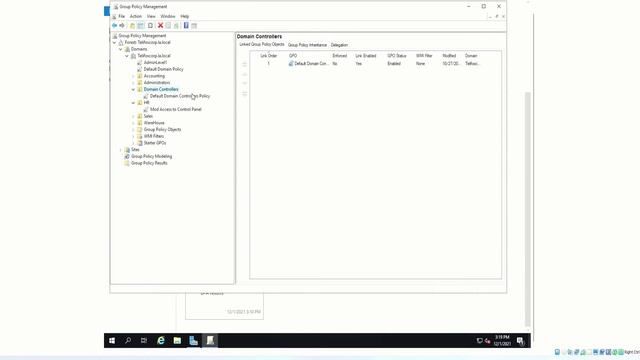Image resolution: width=640 pixels, height=360 pixels.
Task: Open the Action Center notification icon
Action: (x=520, y=340)
